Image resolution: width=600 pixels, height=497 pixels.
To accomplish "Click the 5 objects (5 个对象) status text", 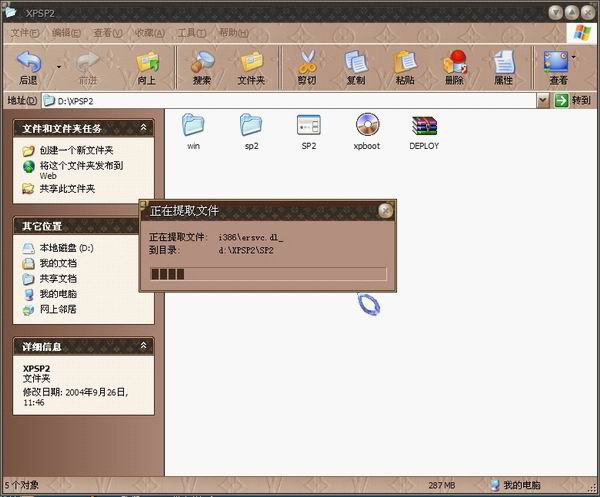I will coord(21,485).
